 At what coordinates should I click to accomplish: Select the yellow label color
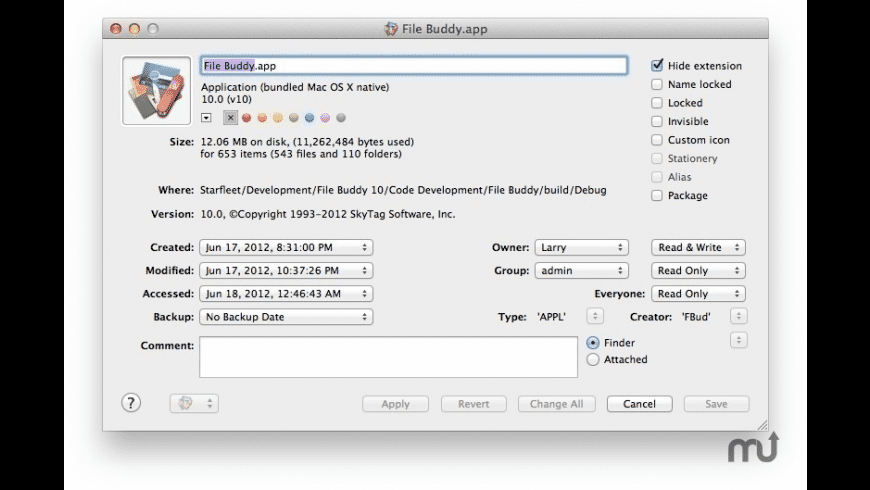tap(277, 118)
